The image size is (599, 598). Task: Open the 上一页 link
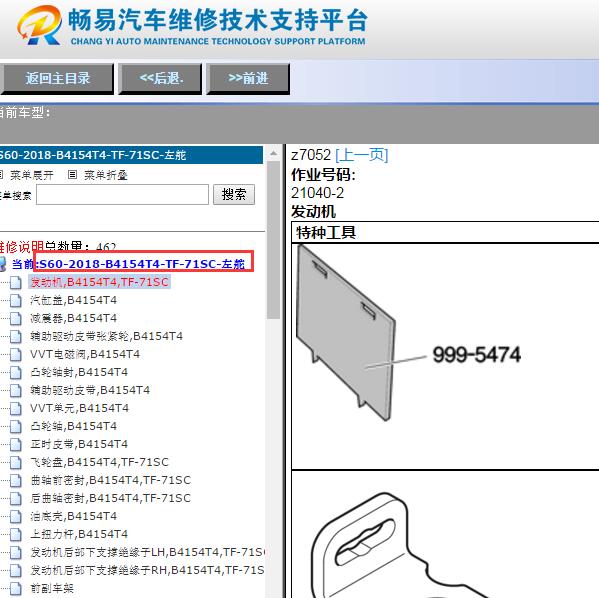tap(361, 155)
